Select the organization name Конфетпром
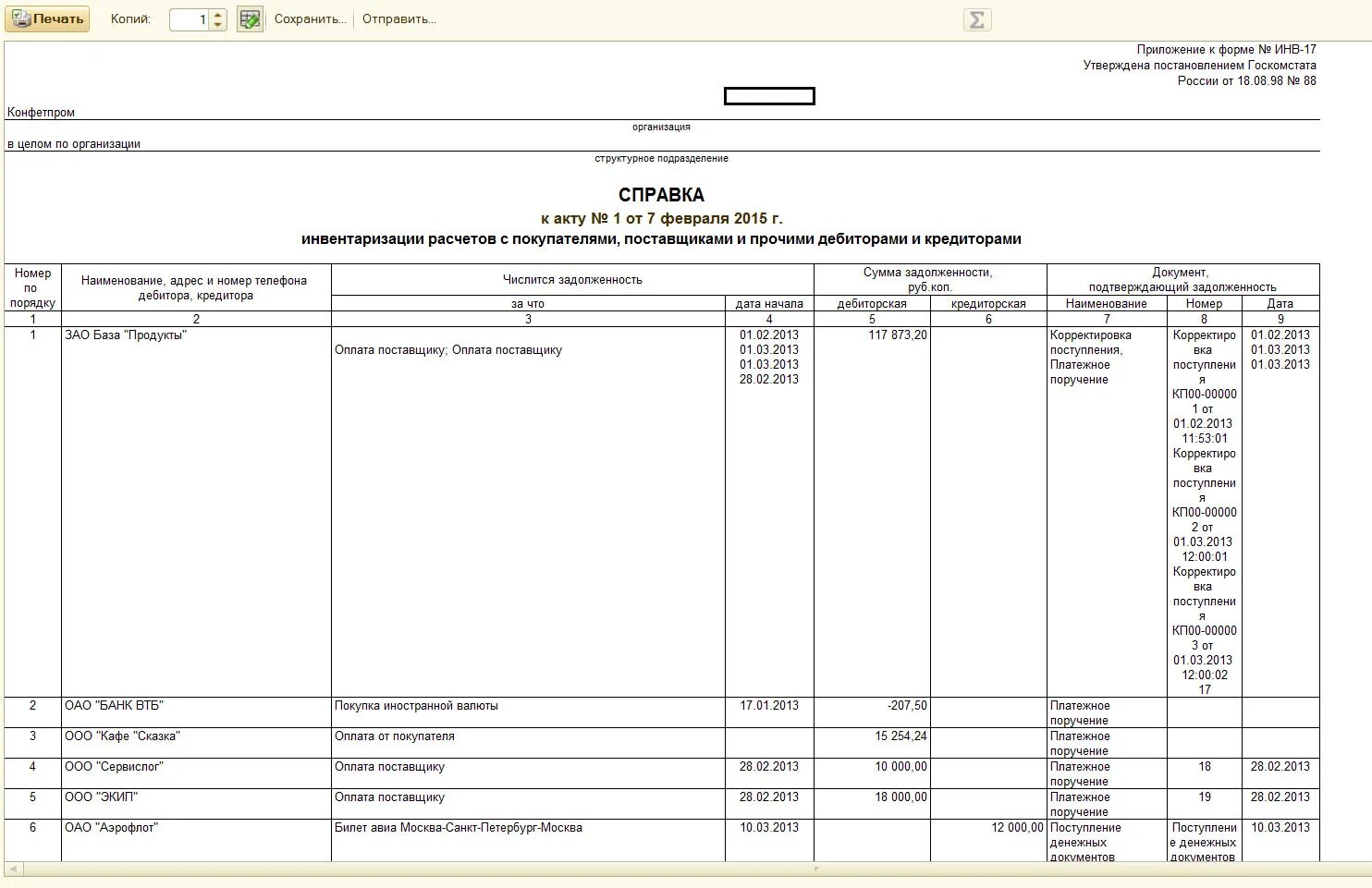Viewport: 1372px width, 888px height. tap(41, 113)
